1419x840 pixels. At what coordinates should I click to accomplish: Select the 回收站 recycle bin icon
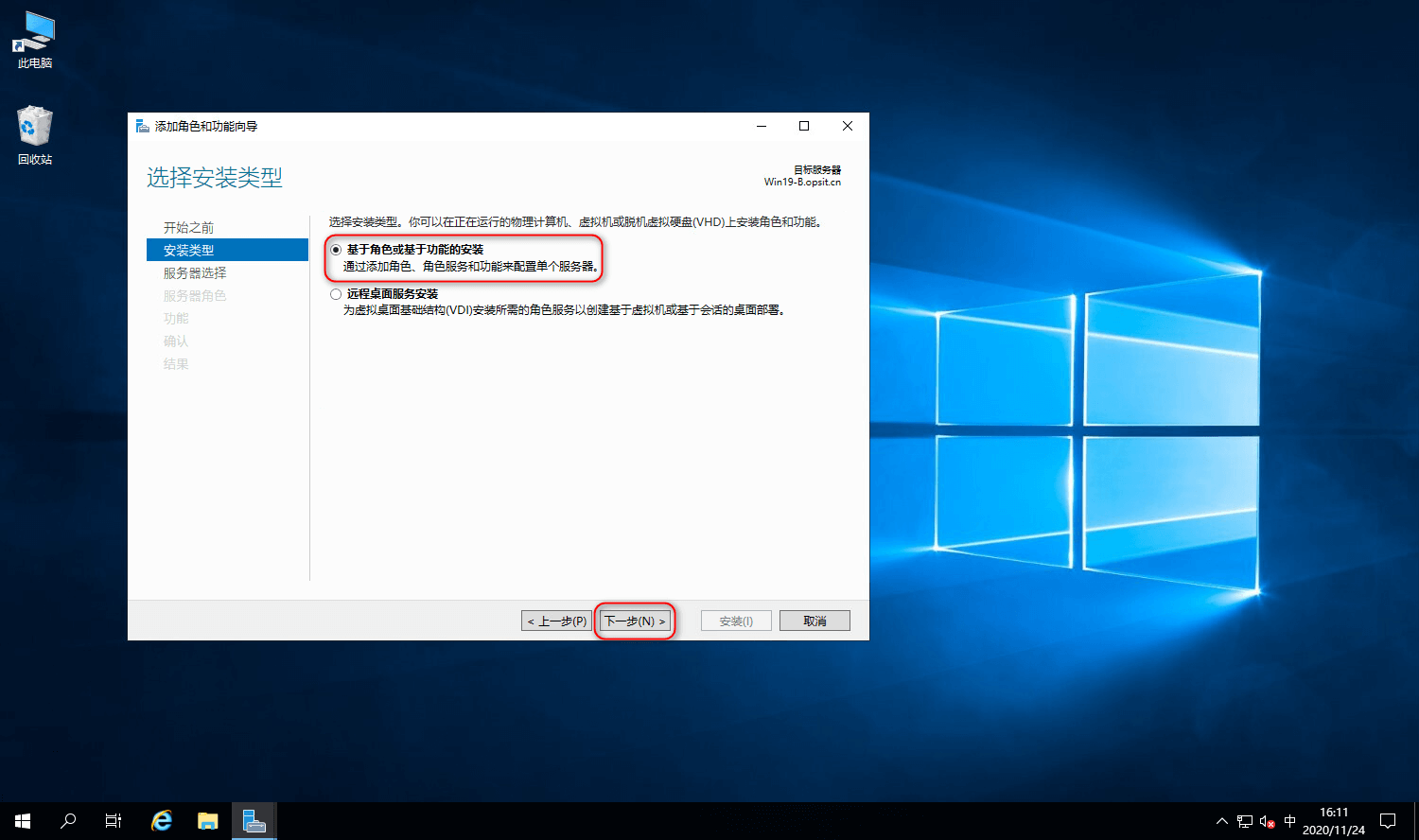35,135
